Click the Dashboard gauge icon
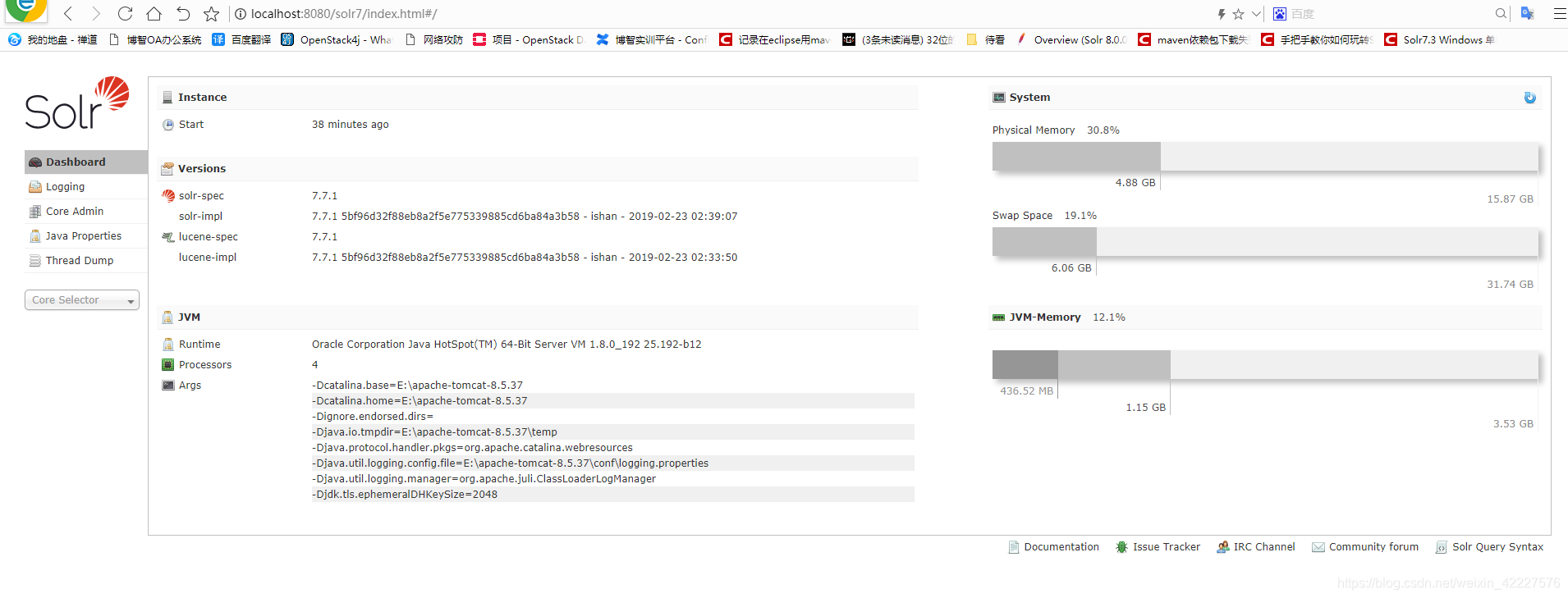Screen dimensions: 1568x598 pyautogui.click(x=35, y=162)
